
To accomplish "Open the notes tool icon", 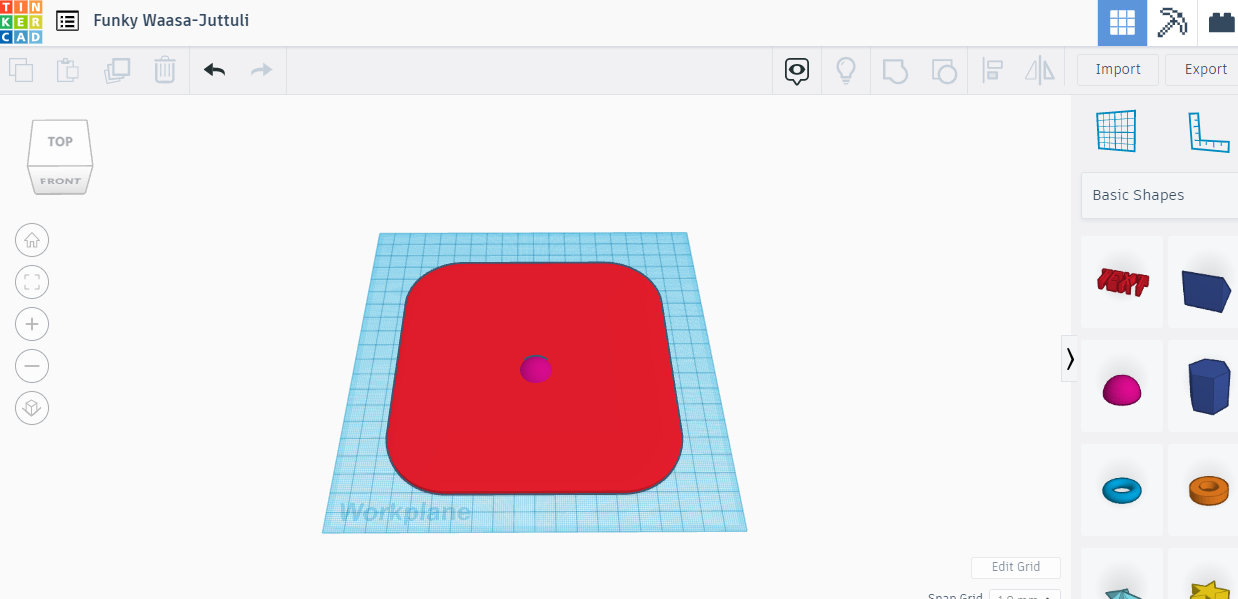I will tap(797, 70).
